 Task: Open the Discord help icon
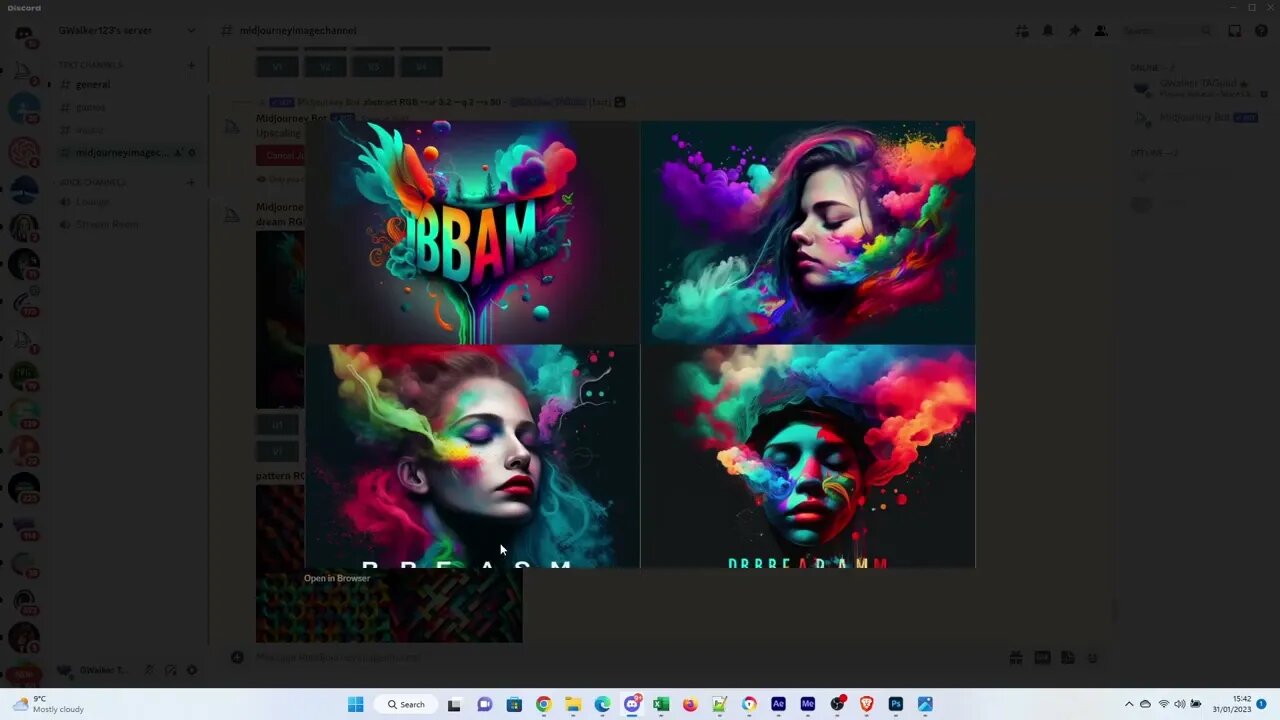tap(1261, 31)
